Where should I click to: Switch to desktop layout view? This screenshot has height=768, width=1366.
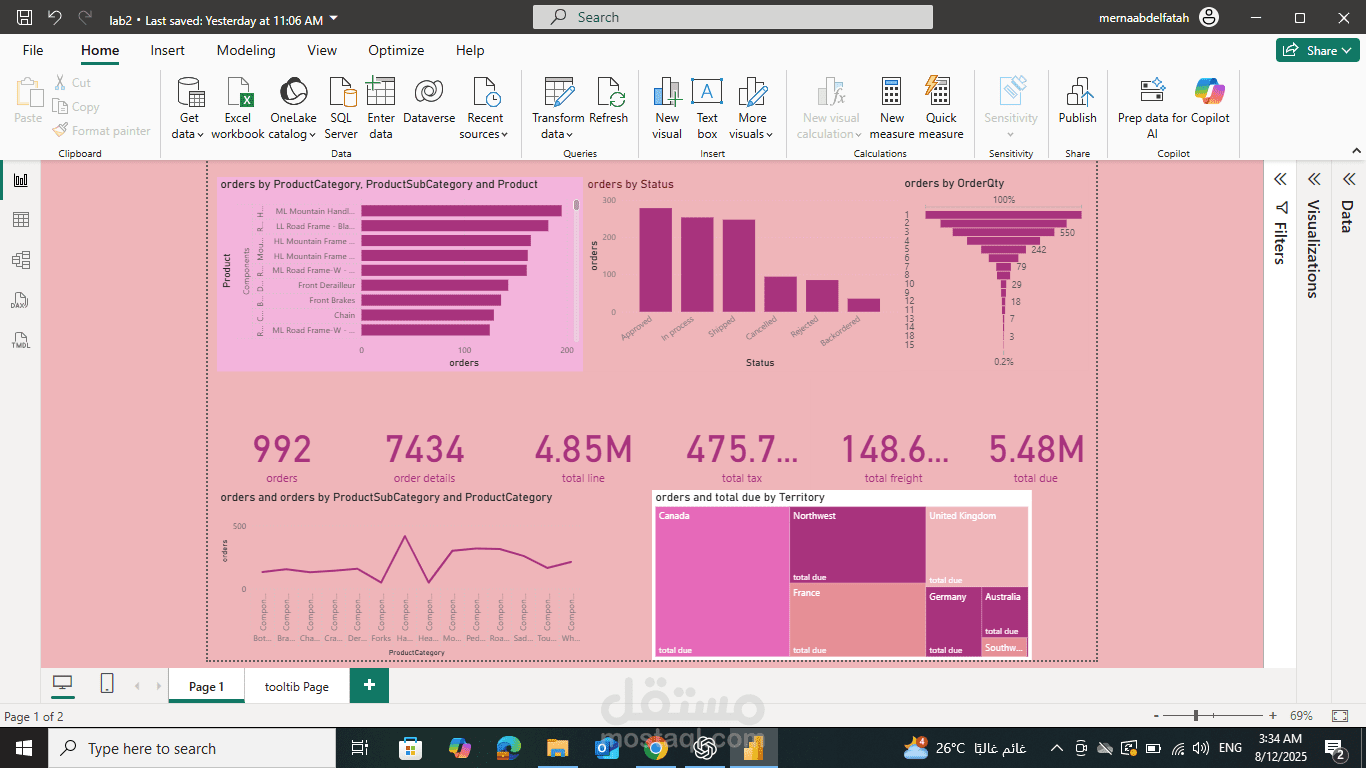[63, 684]
